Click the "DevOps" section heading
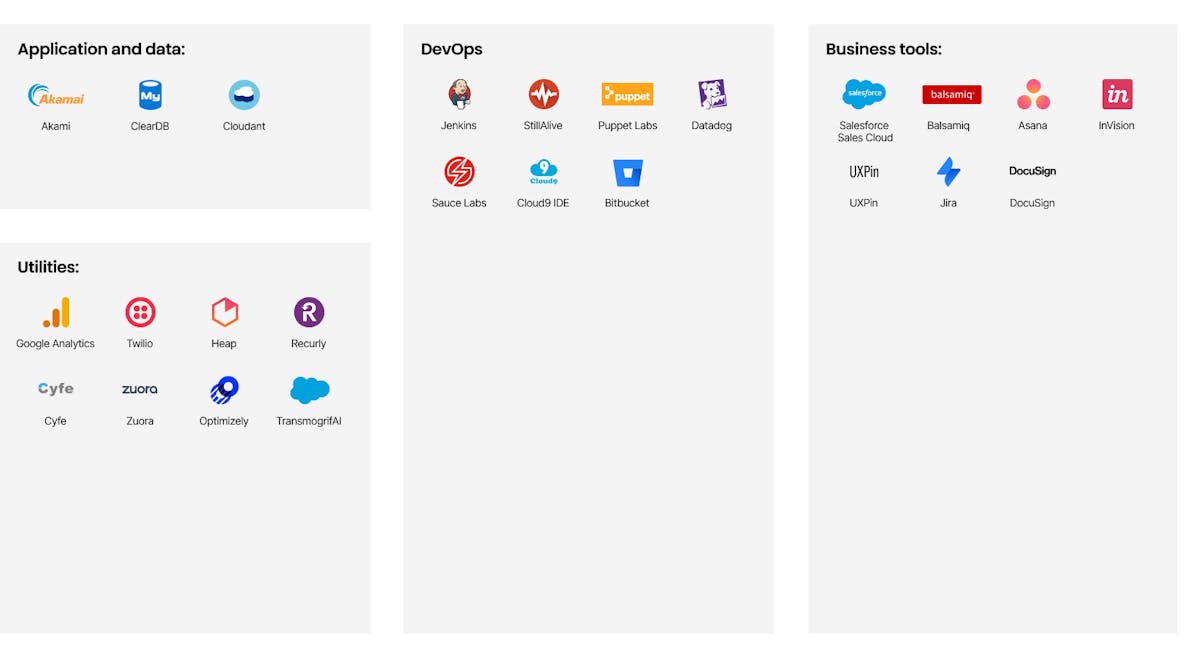 pyautogui.click(x=451, y=49)
